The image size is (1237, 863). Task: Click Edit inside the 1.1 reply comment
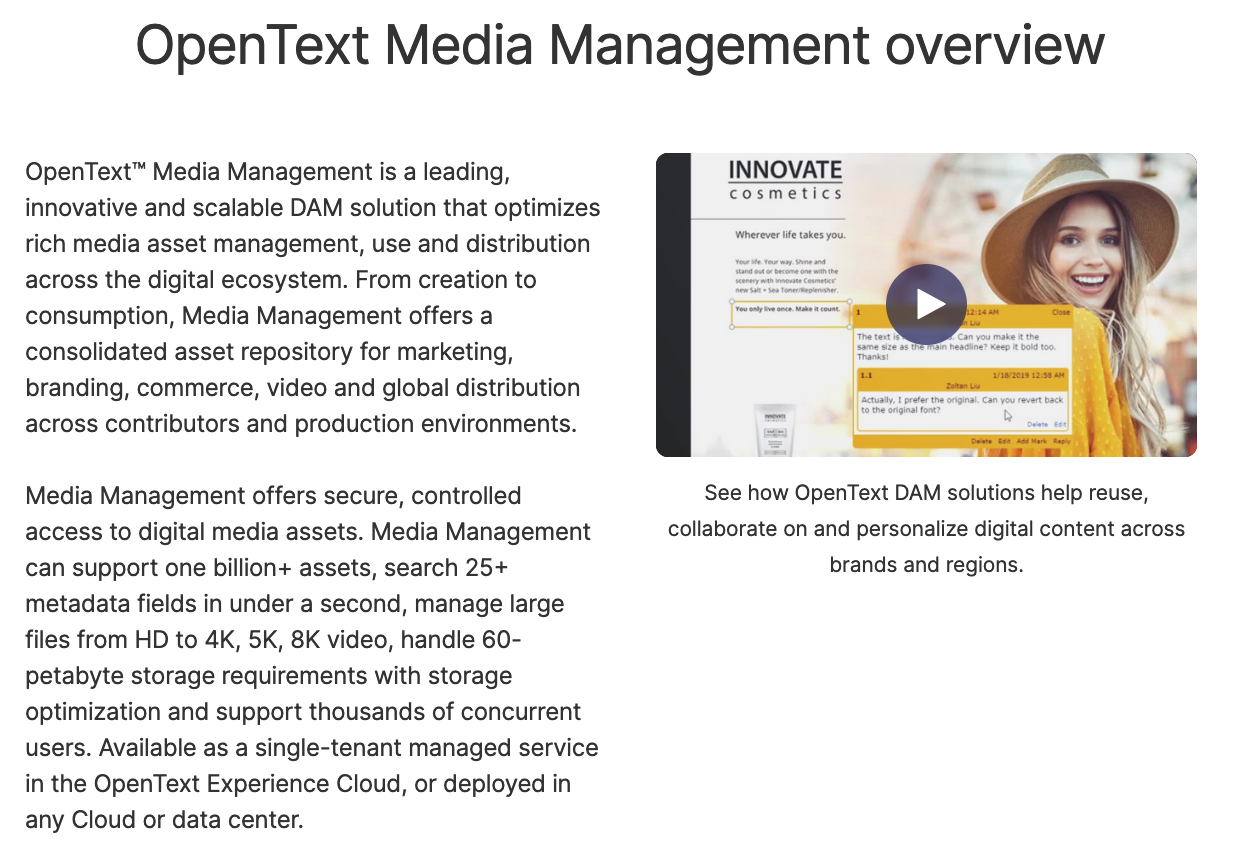click(1060, 424)
